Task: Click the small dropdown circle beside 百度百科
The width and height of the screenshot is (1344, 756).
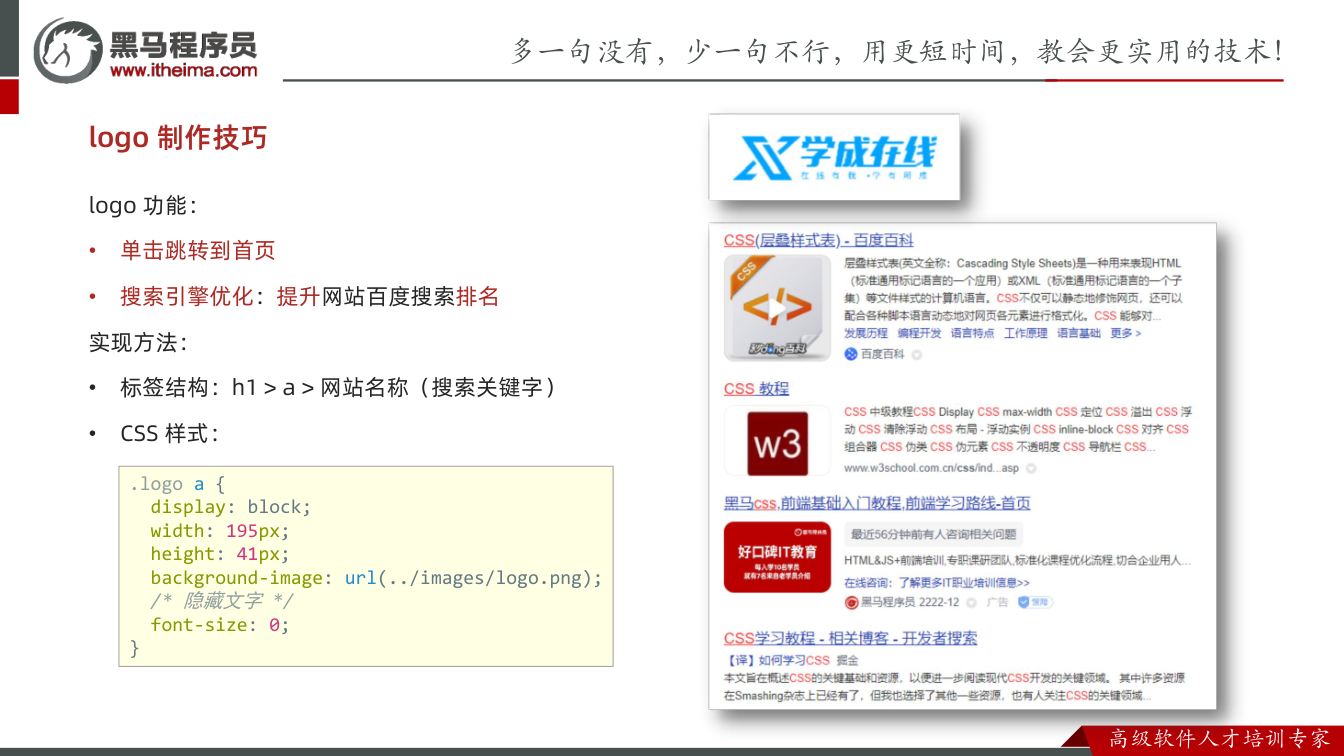Action: (917, 354)
